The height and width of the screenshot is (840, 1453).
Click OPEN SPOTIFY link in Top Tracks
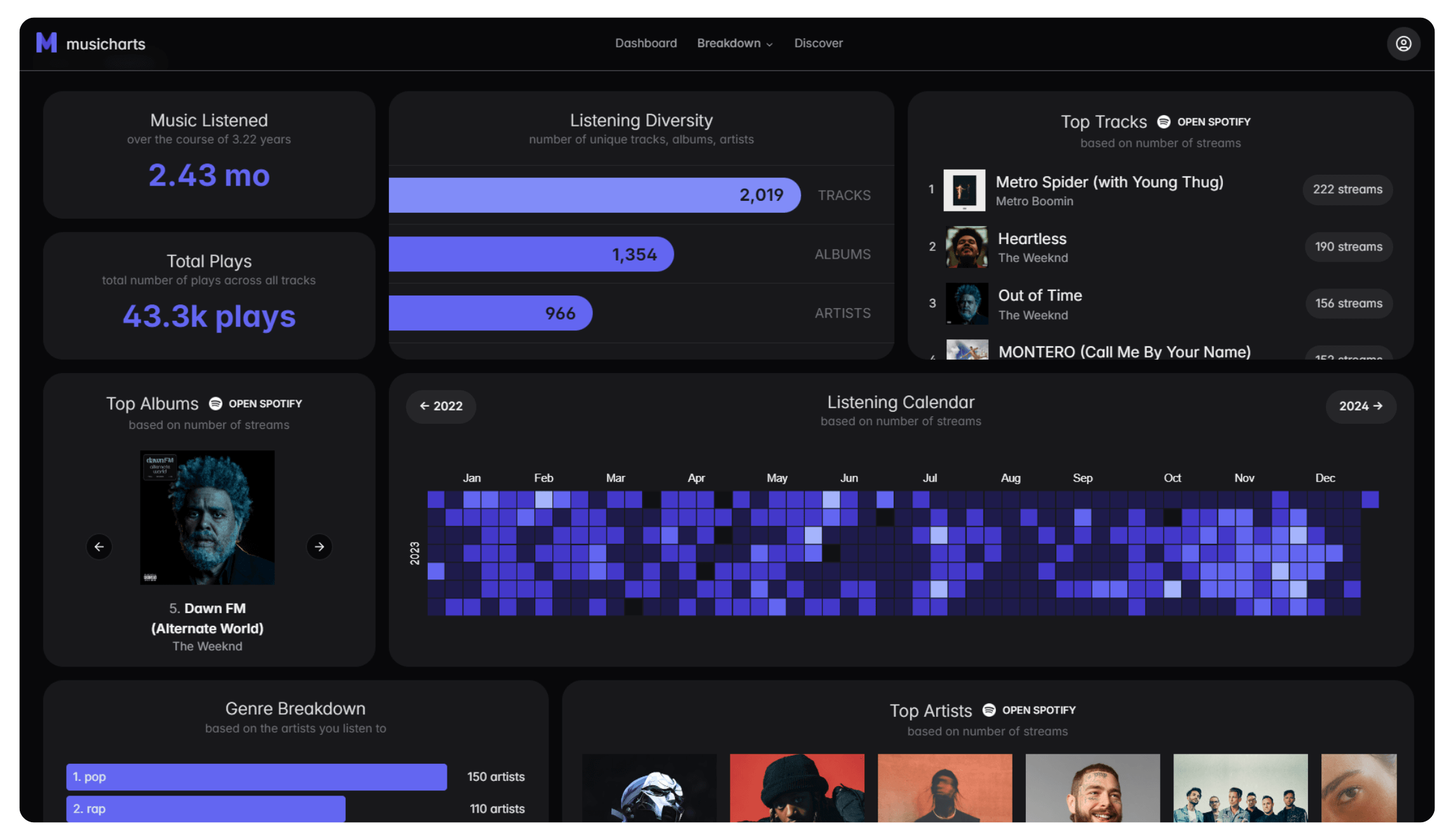pyautogui.click(x=1214, y=121)
